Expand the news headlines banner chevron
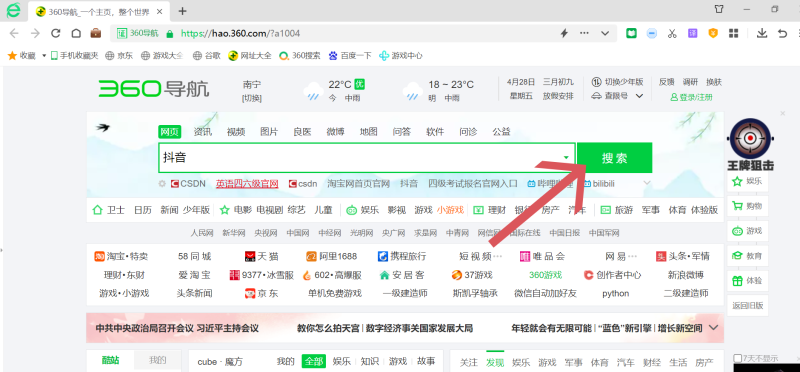The width and height of the screenshot is (800, 372). click(x=713, y=328)
